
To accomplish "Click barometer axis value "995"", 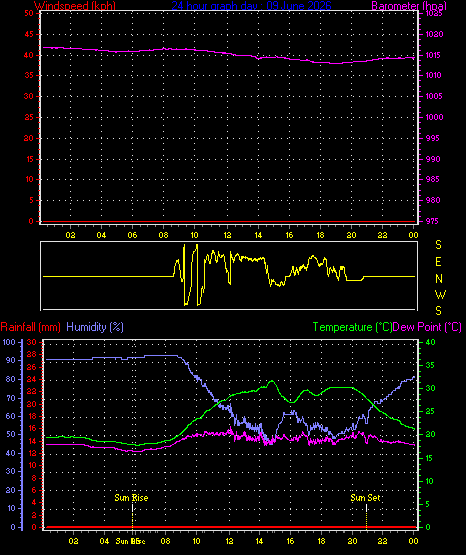I will pos(433,138).
